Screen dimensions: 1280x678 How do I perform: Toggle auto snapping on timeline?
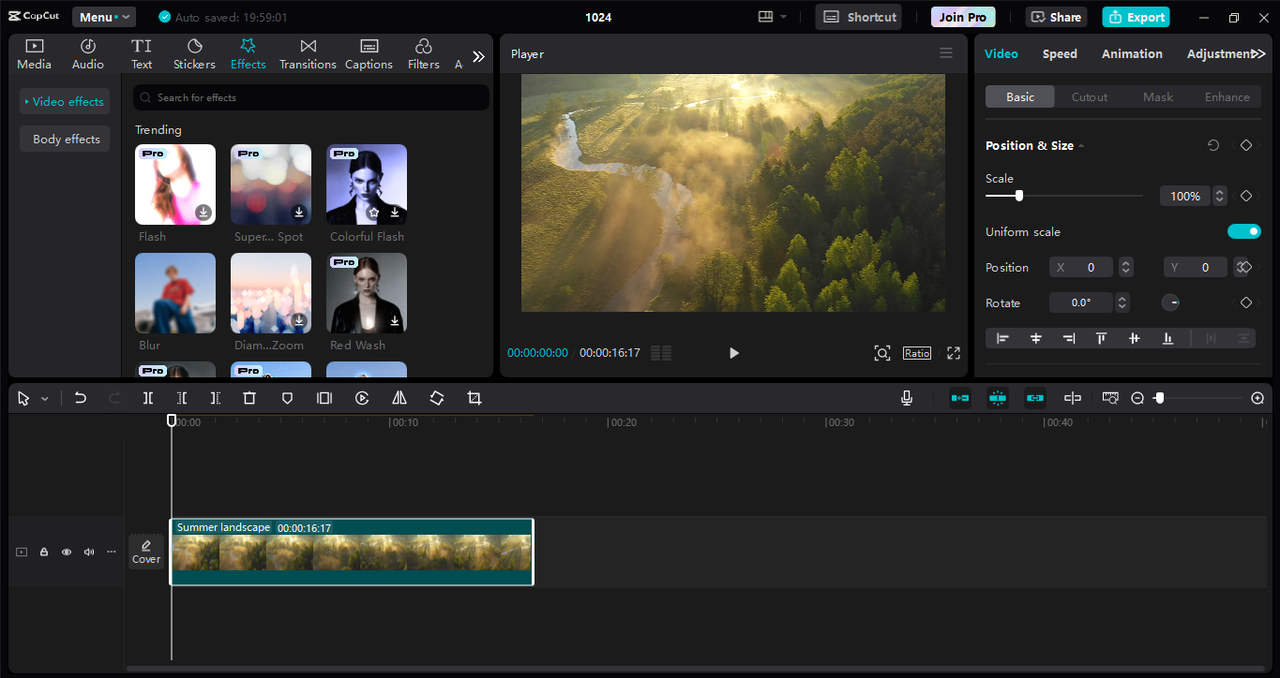point(997,398)
